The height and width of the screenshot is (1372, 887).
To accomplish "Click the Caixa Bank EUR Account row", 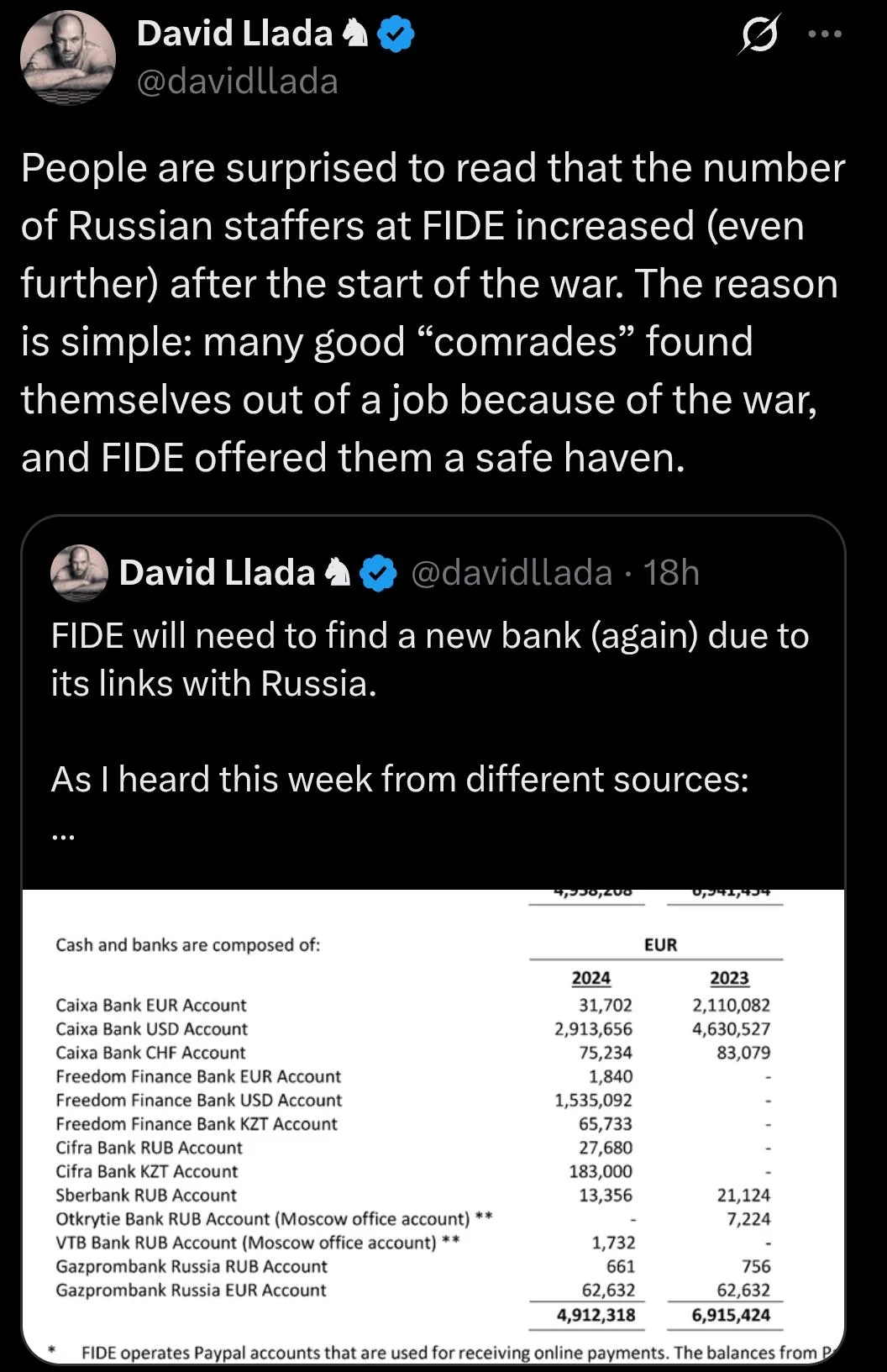I will pos(151,1005).
